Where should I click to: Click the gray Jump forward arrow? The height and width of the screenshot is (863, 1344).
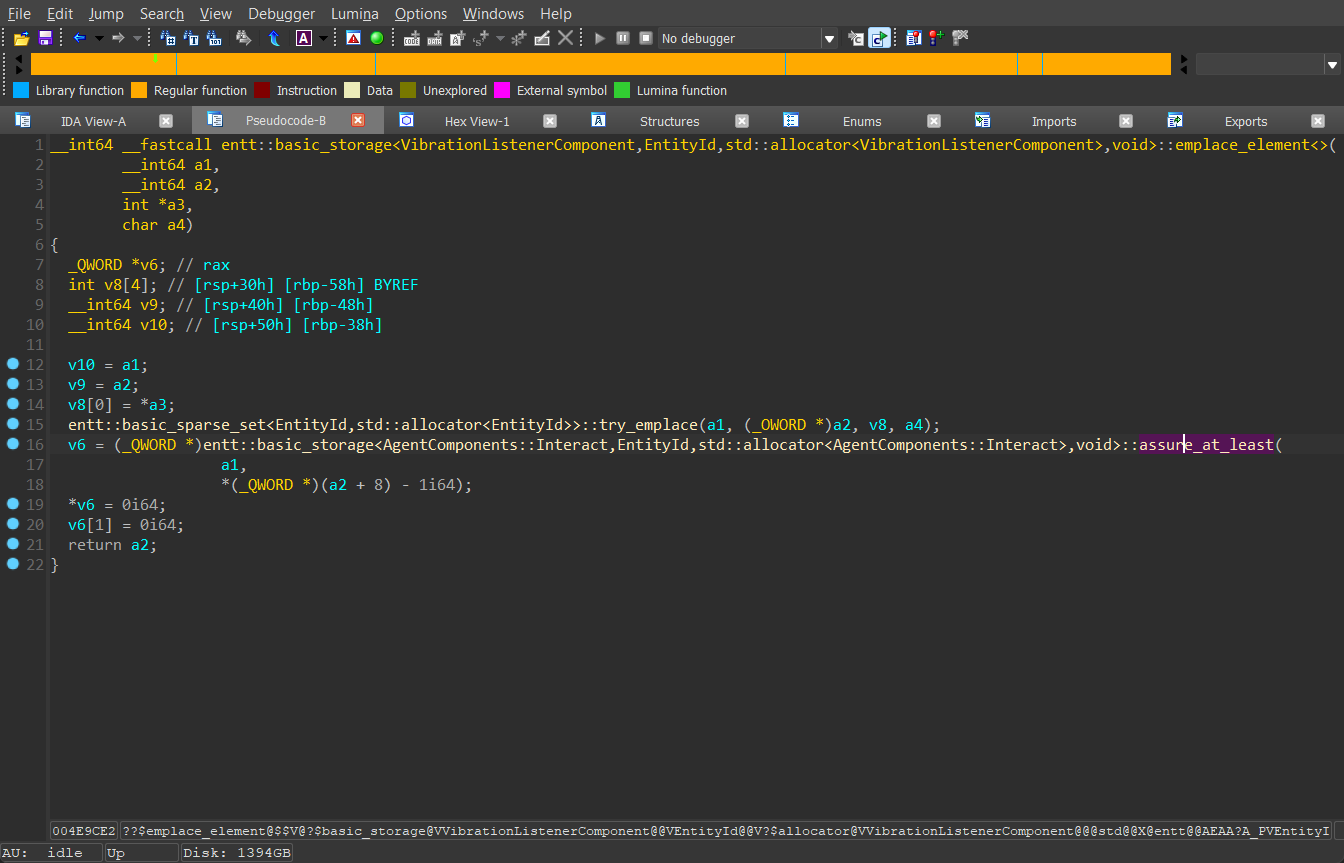point(118,38)
